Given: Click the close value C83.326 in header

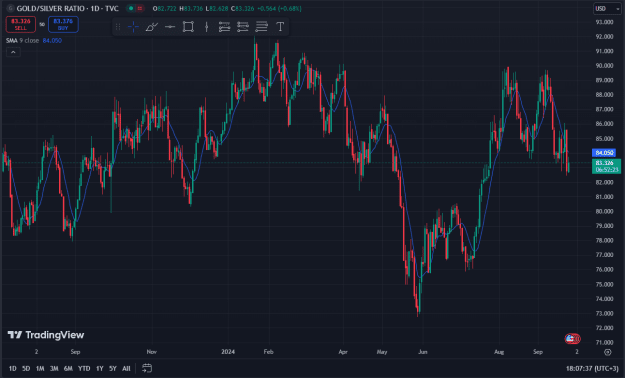Looking at the screenshot, I should point(242,8).
